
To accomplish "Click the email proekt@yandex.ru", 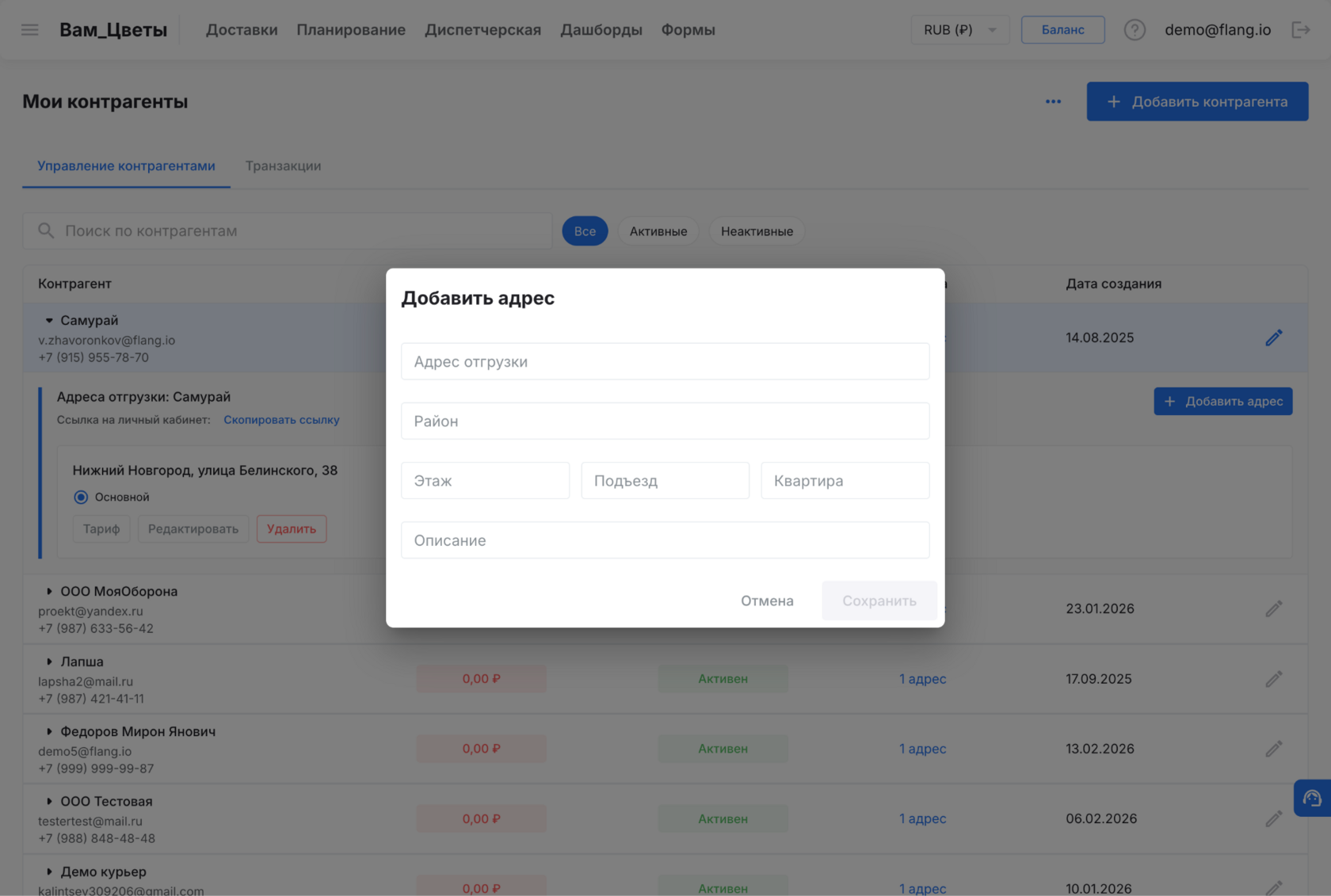I will (90, 611).
